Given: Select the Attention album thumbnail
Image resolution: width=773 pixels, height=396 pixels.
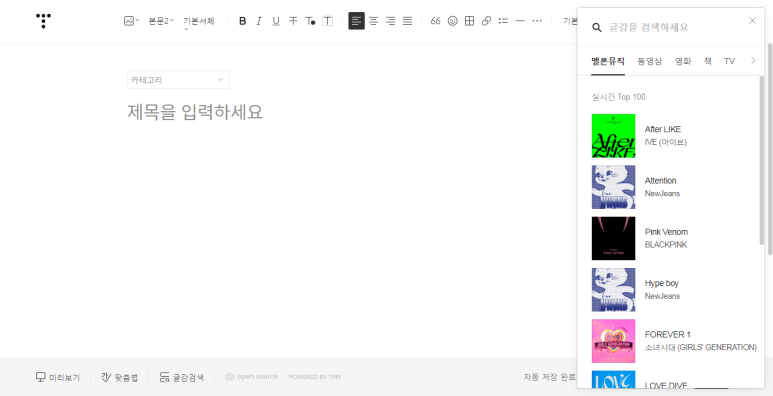Looking at the screenshot, I should click(x=613, y=187).
